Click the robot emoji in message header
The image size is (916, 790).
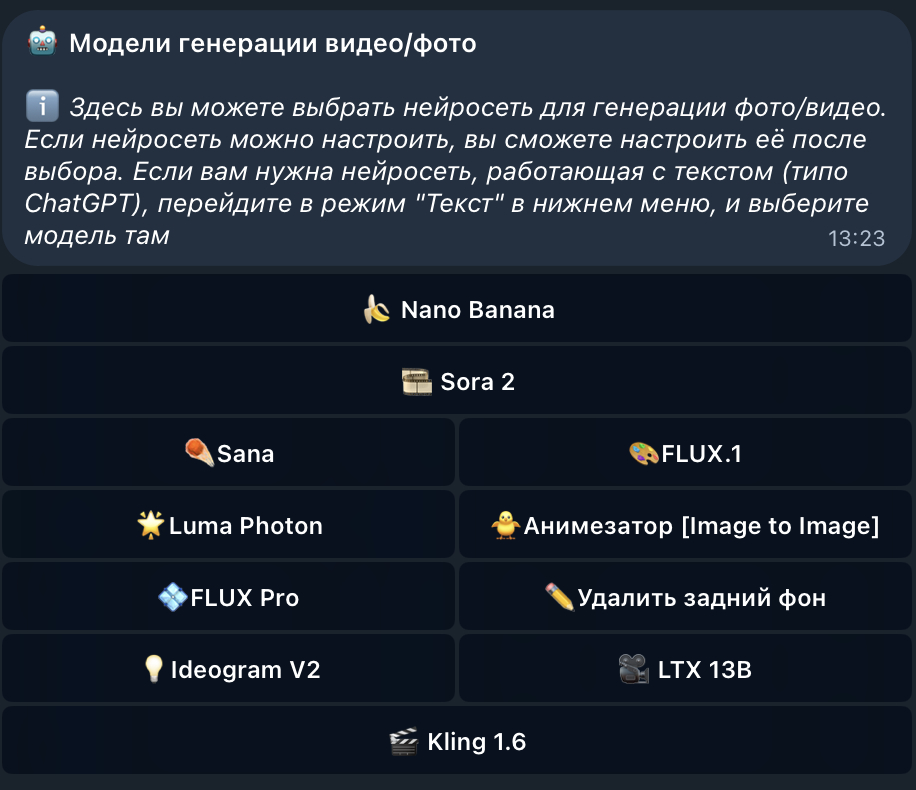click(x=42, y=43)
